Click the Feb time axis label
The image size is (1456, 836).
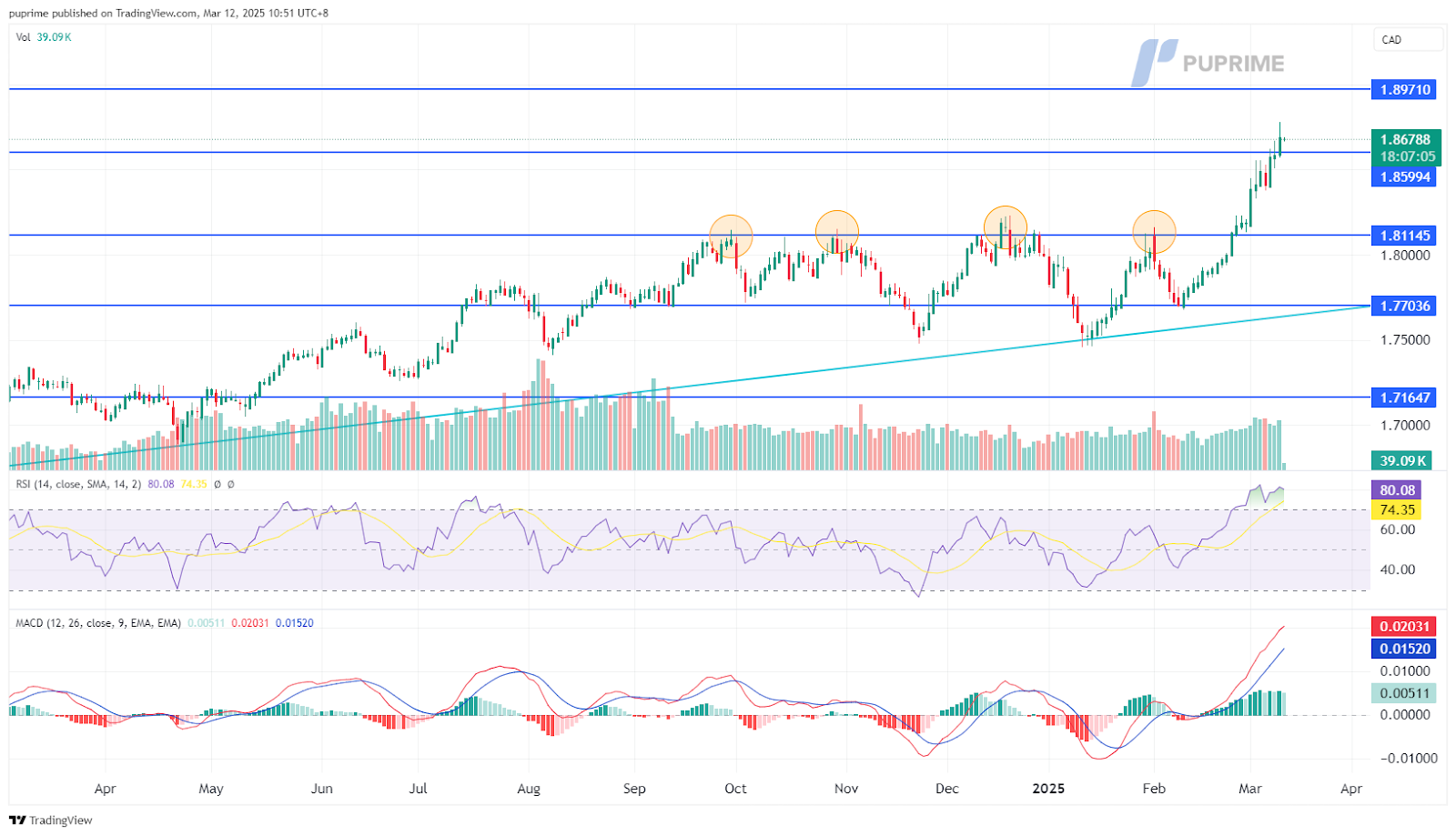(x=1154, y=789)
